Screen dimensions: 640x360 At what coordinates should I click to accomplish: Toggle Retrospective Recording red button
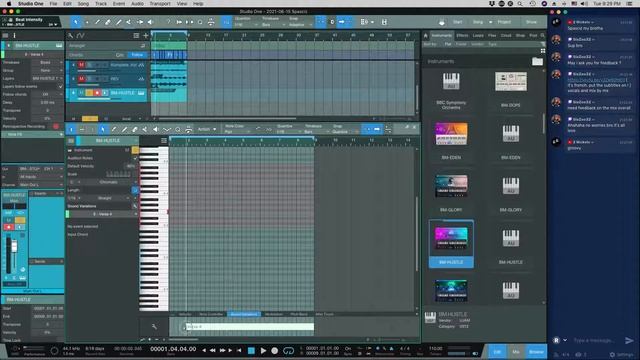(x=56, y=127)
